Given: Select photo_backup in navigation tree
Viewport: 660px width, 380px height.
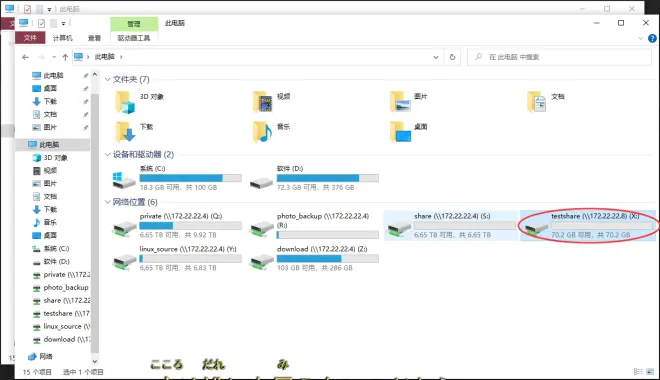Looking at the screenshot, I should (x=66, y=287).
